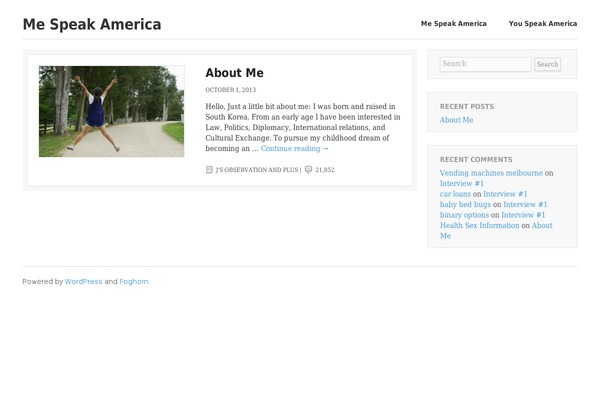Open the comment bubble icon beside 21,852
The width and height of the screenshot is (600, 400).
pyautogui.click(x=308, y=170)
